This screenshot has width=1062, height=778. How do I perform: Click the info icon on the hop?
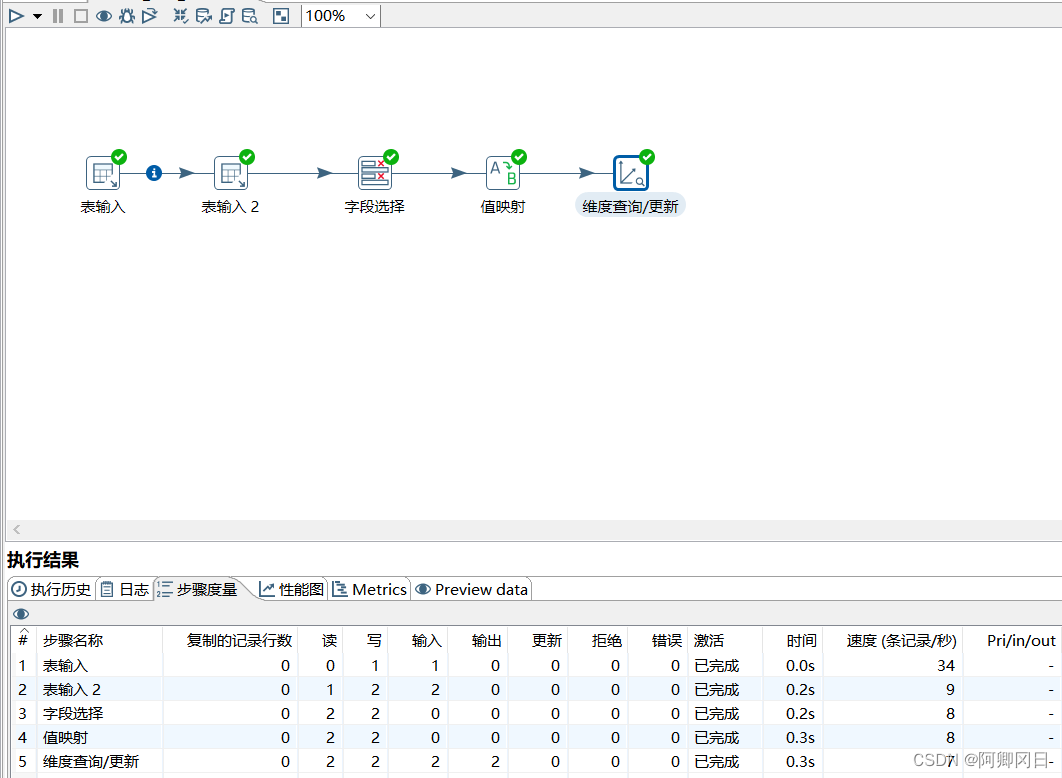(x=154, y=173)
